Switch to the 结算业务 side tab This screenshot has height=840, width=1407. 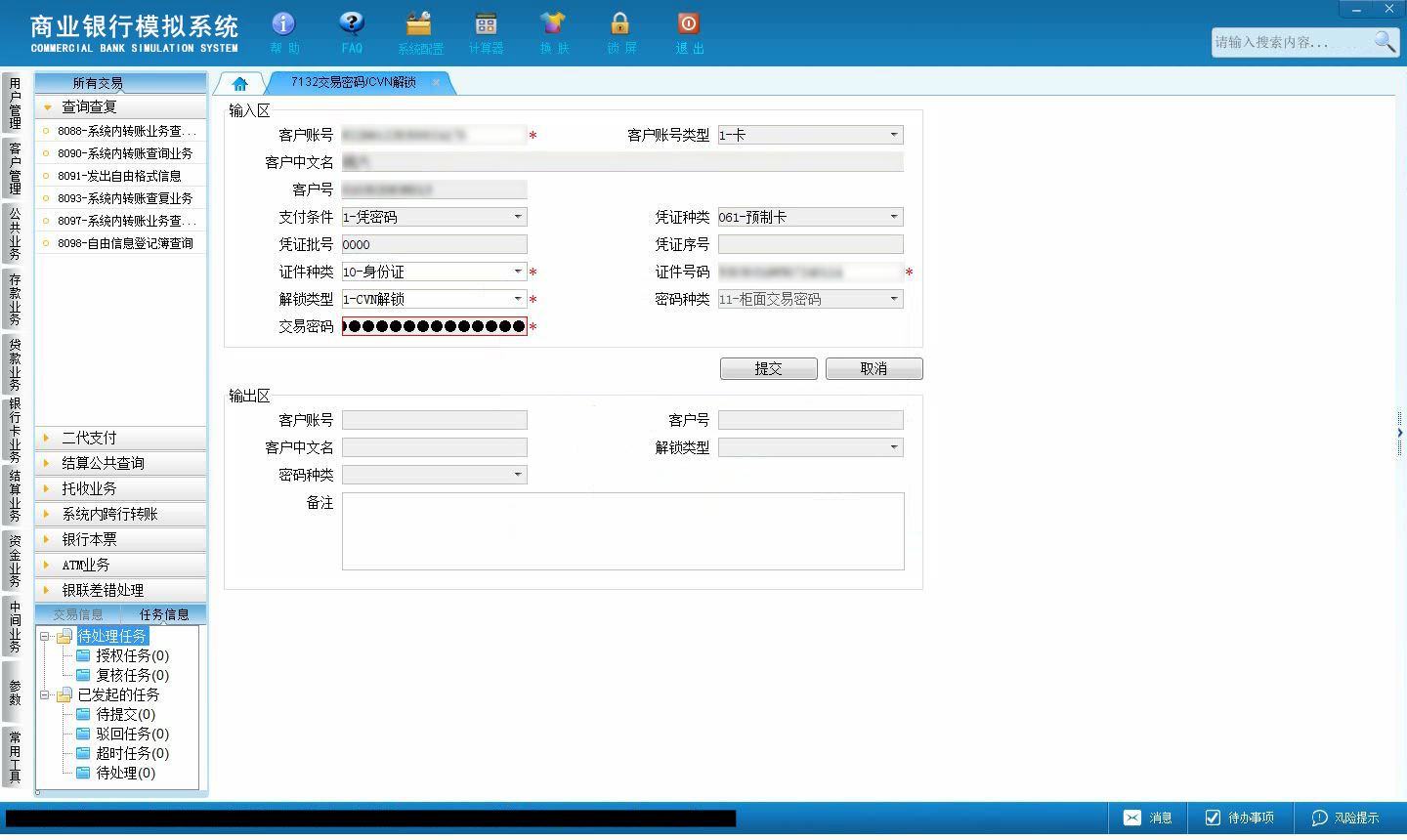(x=14, y=495)
